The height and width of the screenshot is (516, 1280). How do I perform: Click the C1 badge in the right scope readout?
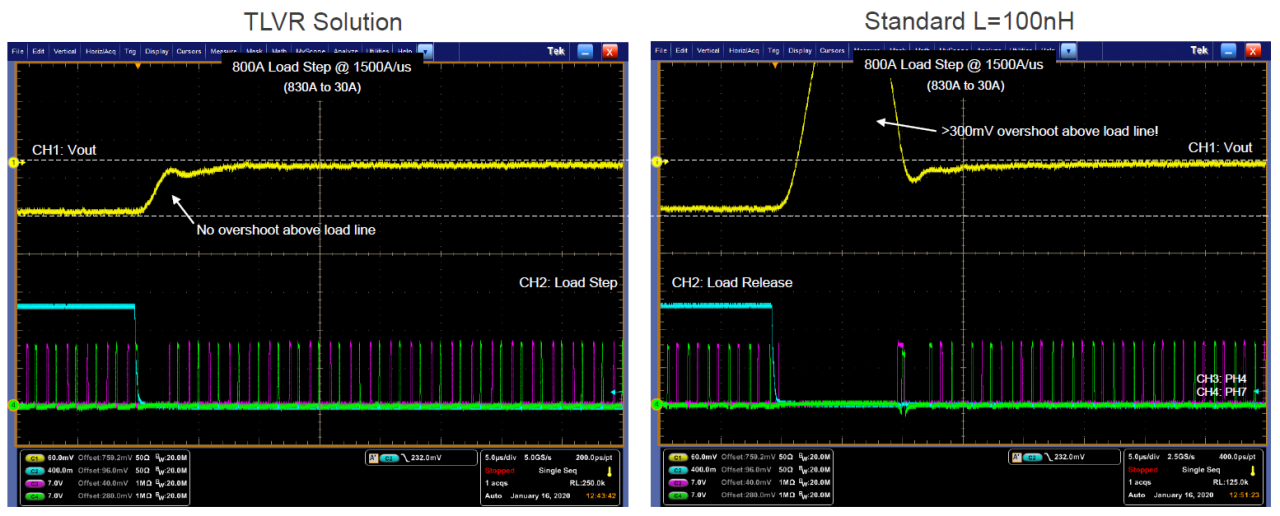676,457
